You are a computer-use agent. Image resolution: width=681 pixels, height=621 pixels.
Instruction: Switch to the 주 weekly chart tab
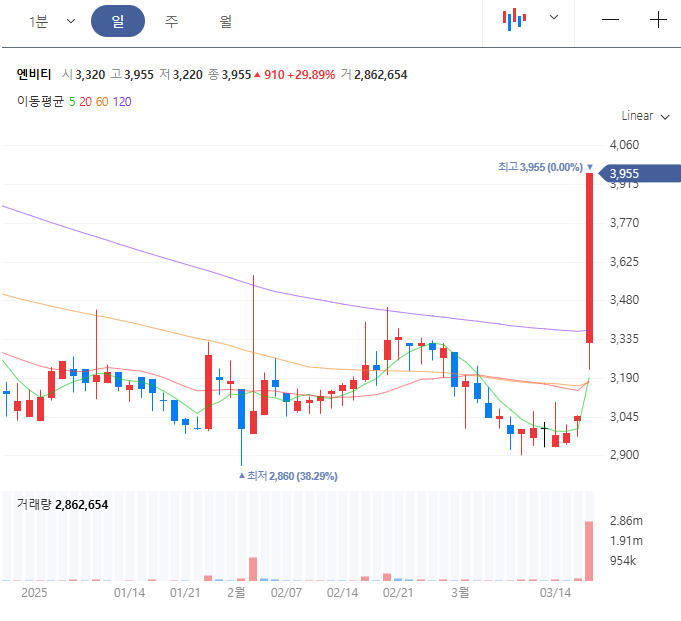point(172,21)
